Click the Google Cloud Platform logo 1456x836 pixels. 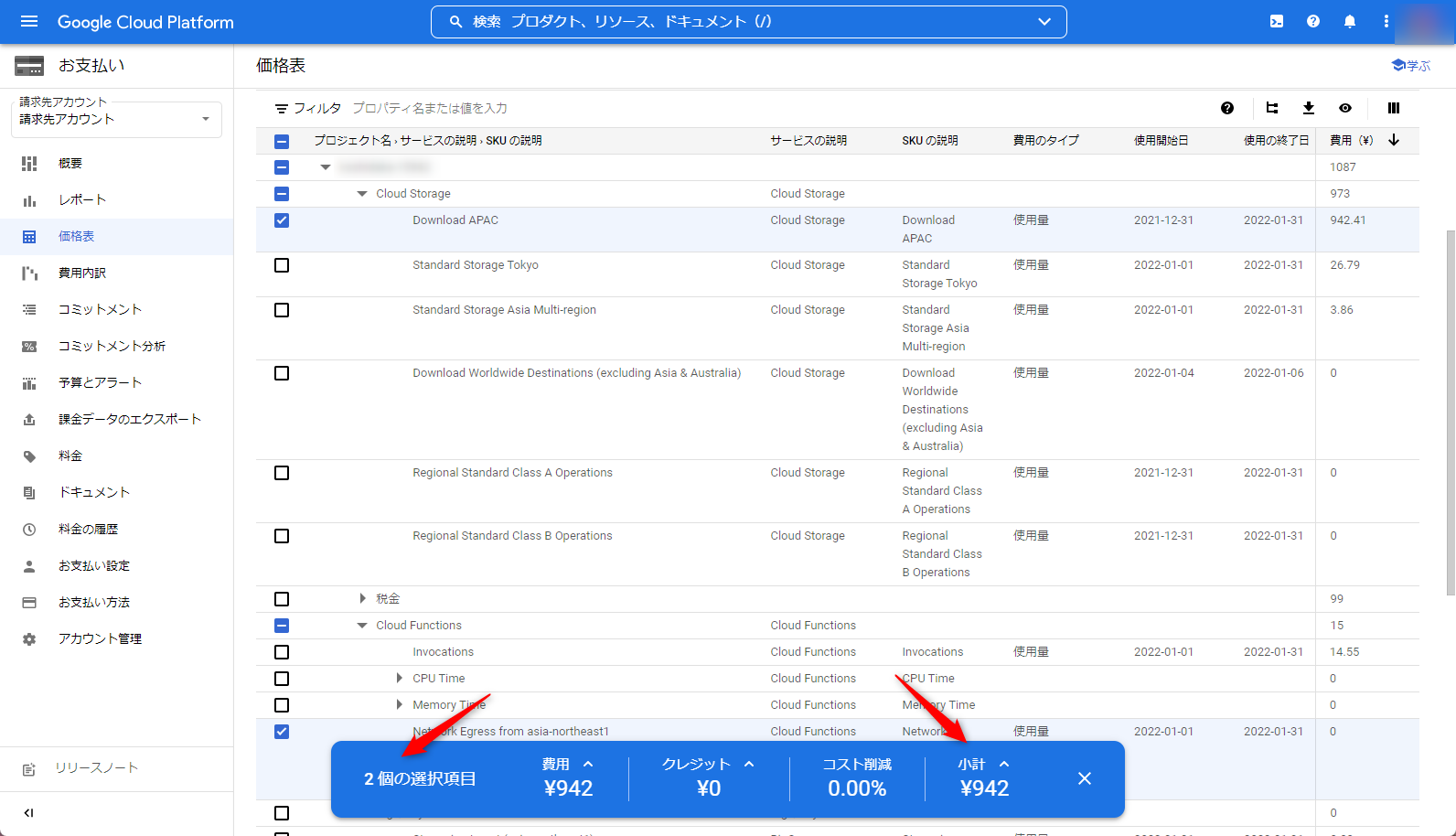coord(145,22)
